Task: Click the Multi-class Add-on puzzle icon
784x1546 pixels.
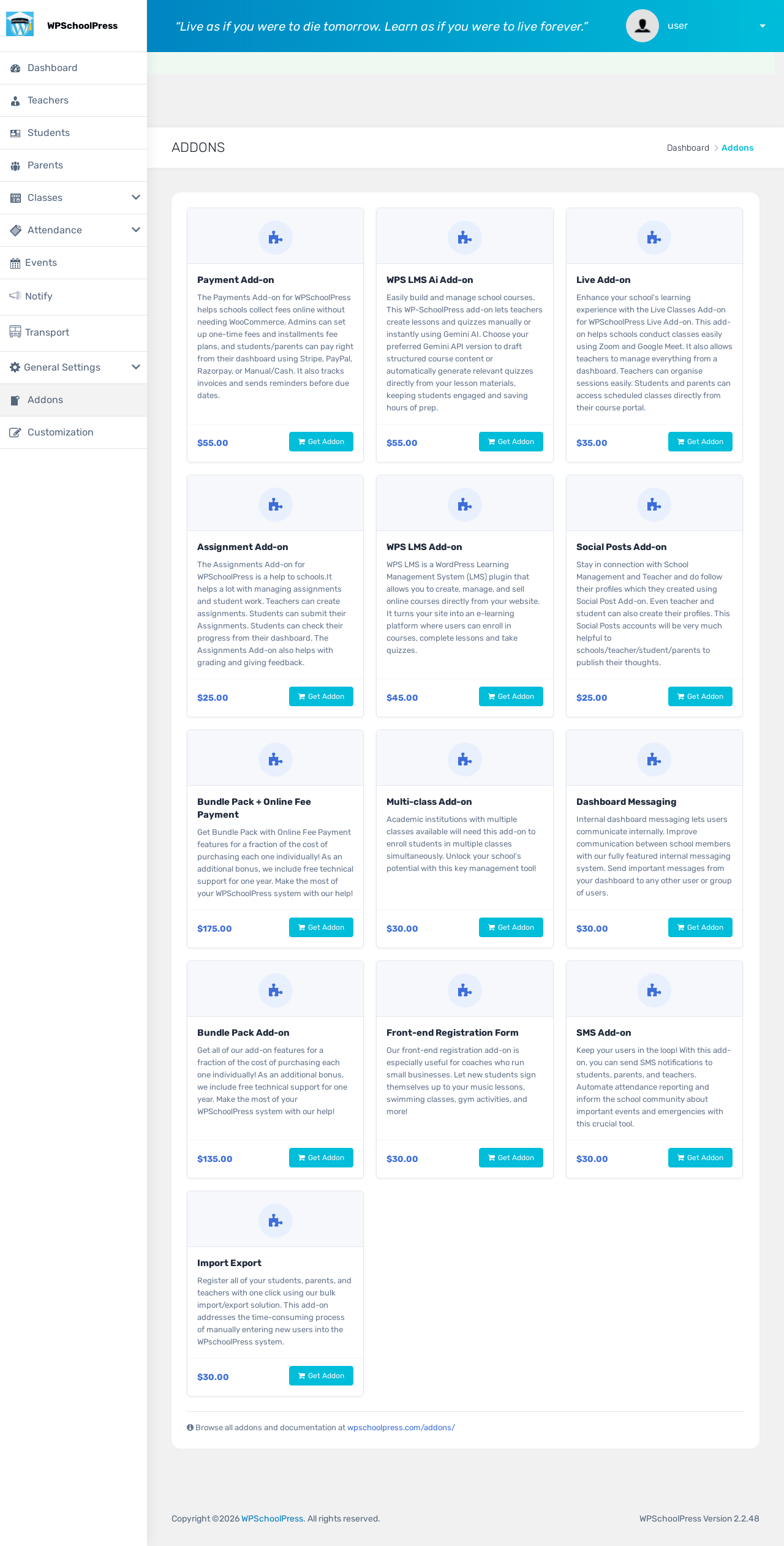Action: [465, 760]
